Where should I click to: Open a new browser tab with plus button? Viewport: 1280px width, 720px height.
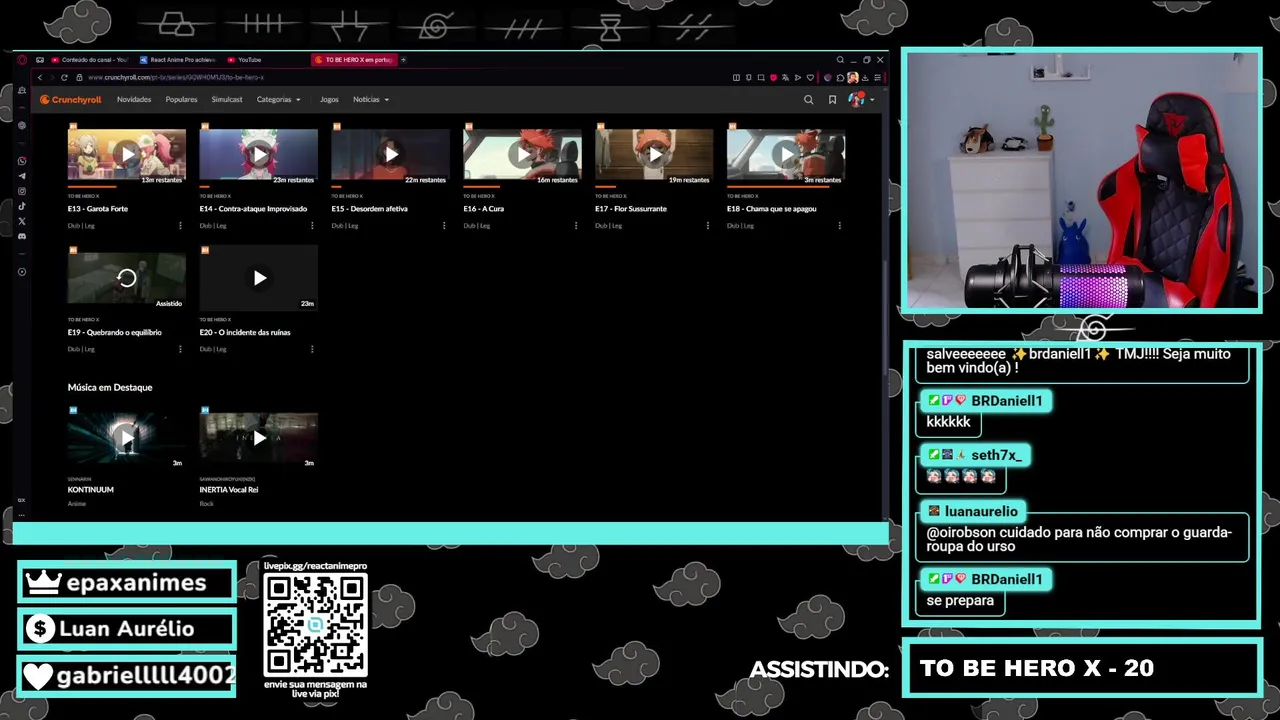[x=403, y=60]
